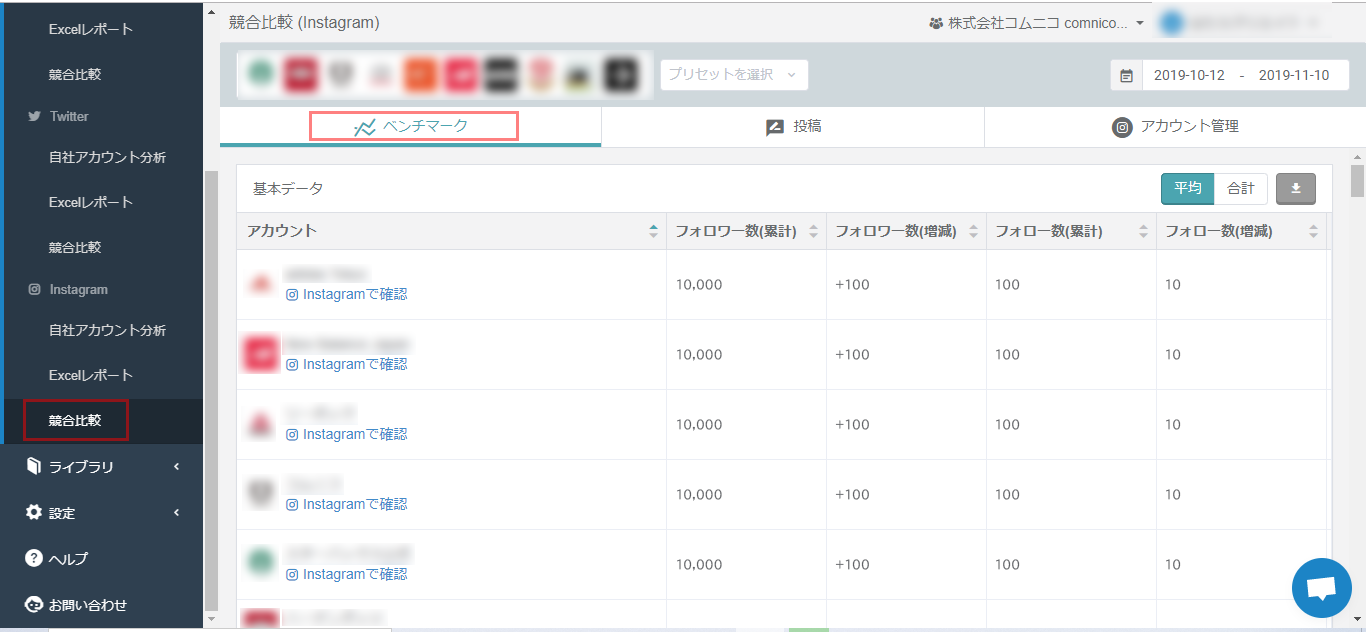This screenshot has width=1366, height=632.
Task: Click the start date field 2019-10-12
Action: (1188, 75)
